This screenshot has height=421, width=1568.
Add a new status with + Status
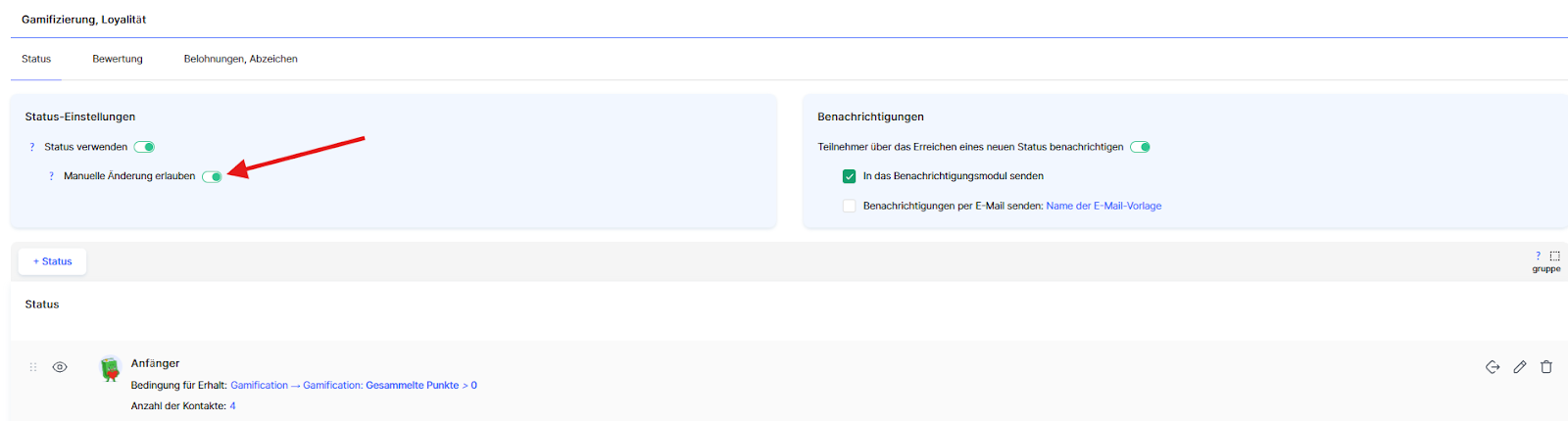click(x=53, y=261)
